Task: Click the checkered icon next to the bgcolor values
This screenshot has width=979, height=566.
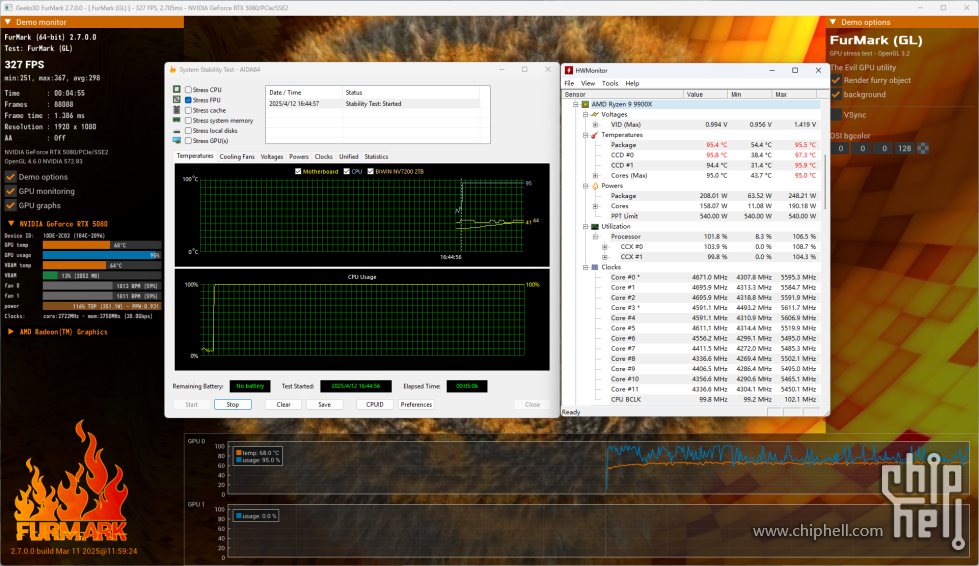Action: pos(923,149)
